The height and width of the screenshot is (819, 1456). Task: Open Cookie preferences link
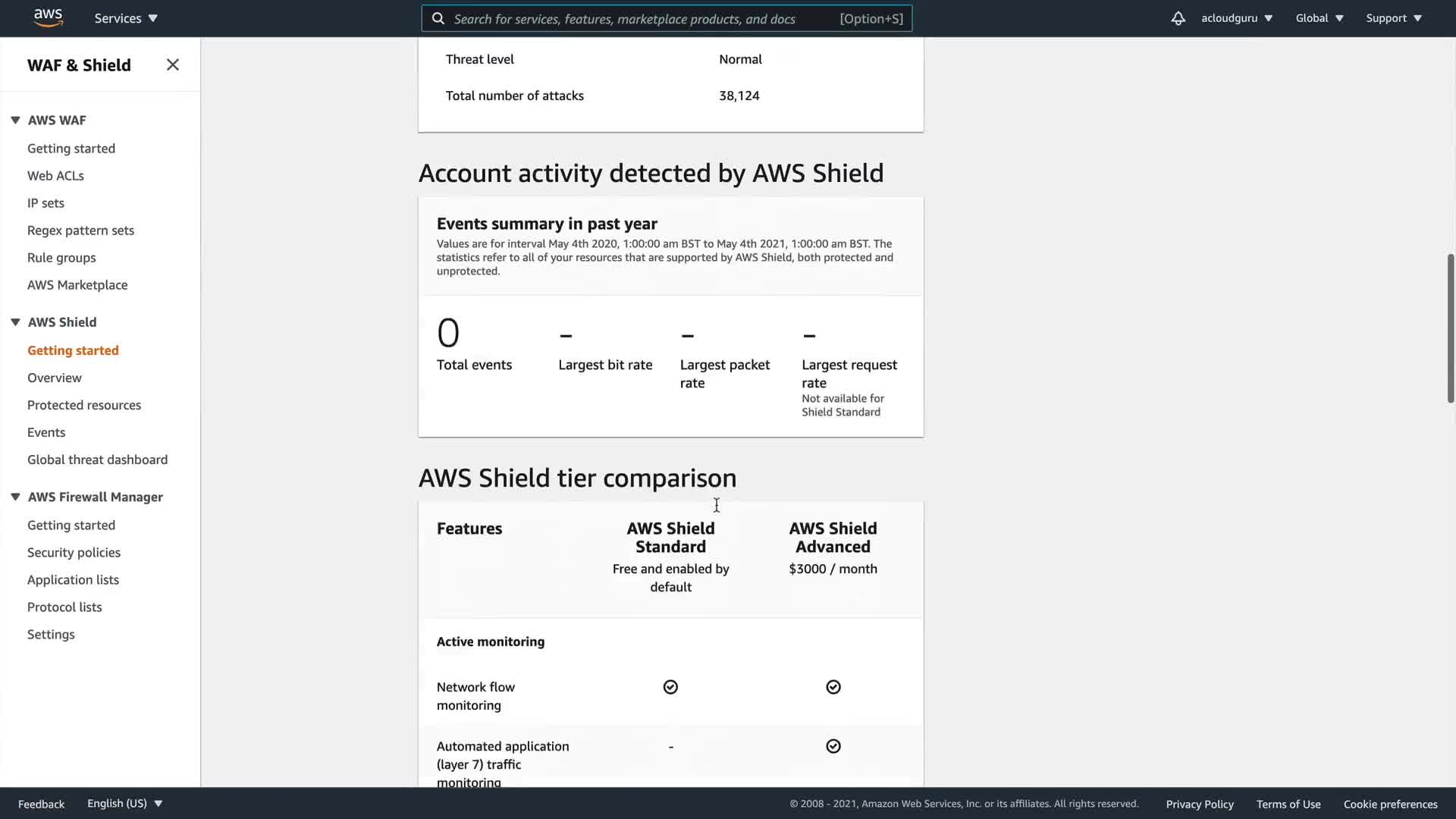point(1390,804)
